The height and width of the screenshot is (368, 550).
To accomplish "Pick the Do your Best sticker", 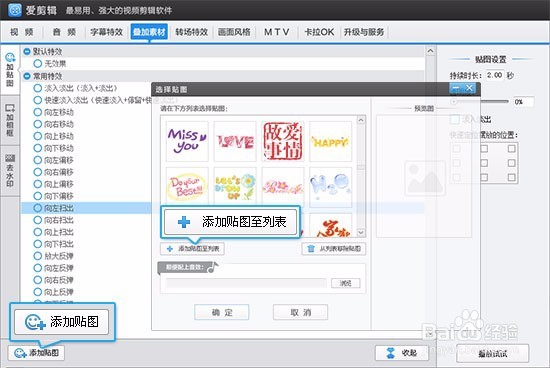I will 187,186.
